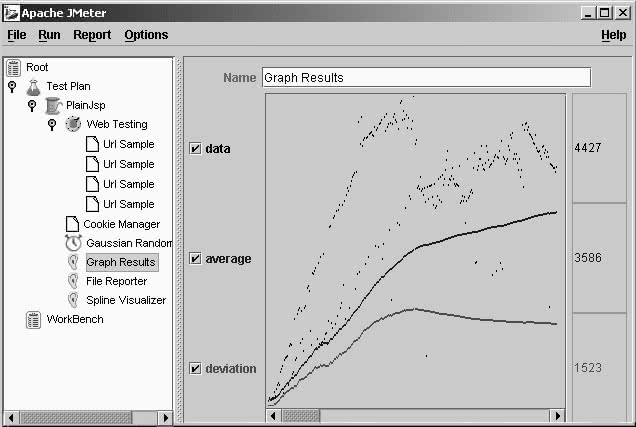Click the Cookie Manager page icon
The height and width of the screenshot is (427, 636).
pos(72,224)
